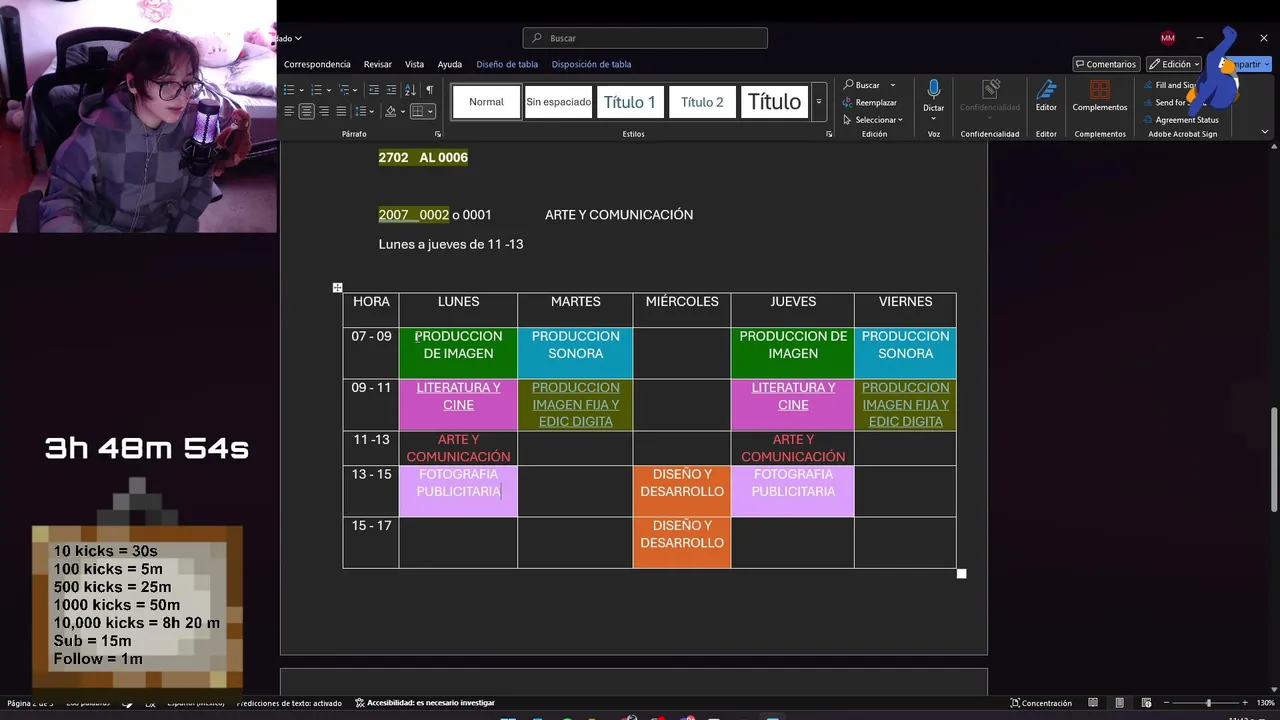Click the FOTOGRAFIA PUBLICITARIA cell under JUEVES

792,491
